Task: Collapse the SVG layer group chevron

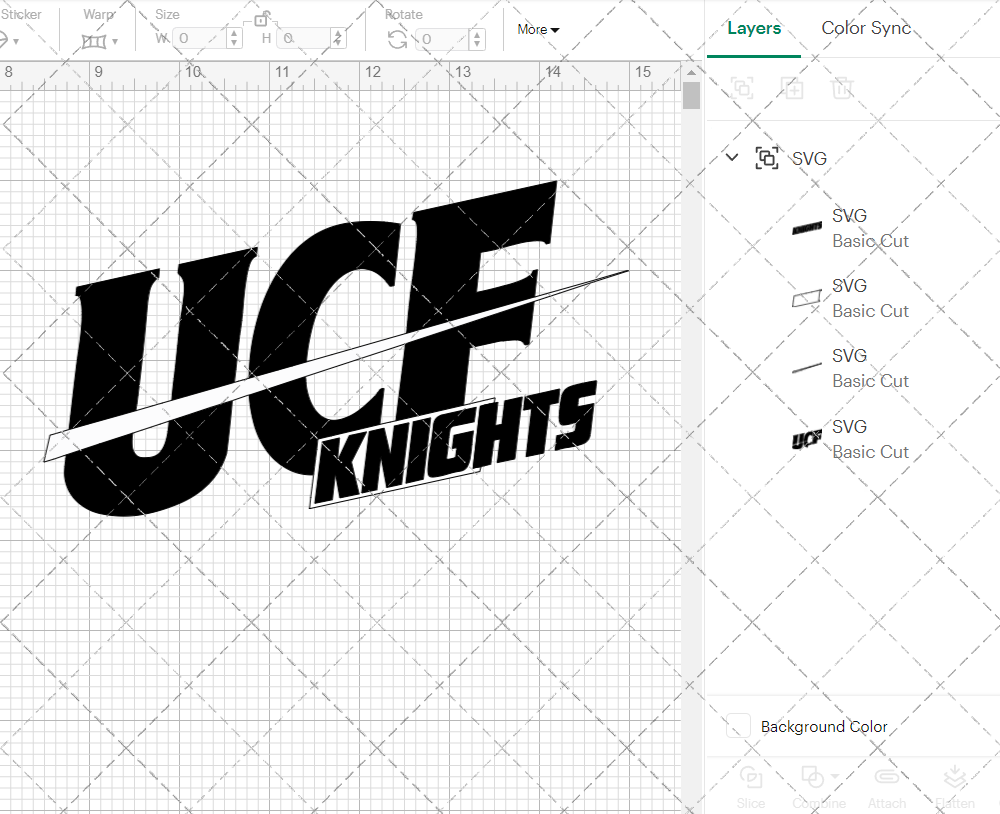Action: (731, 158)
